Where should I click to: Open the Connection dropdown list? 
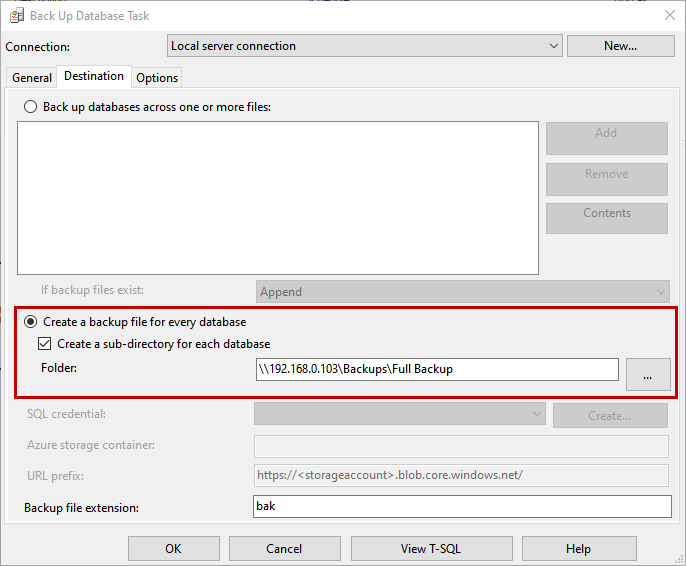(364, 46)
